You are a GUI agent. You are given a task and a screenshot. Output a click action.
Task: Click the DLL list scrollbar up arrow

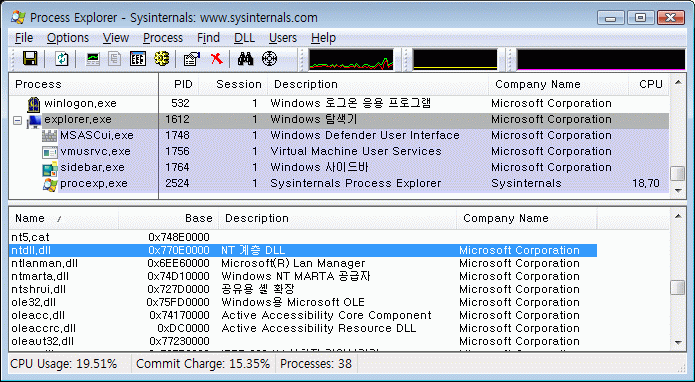pos(678,216)
